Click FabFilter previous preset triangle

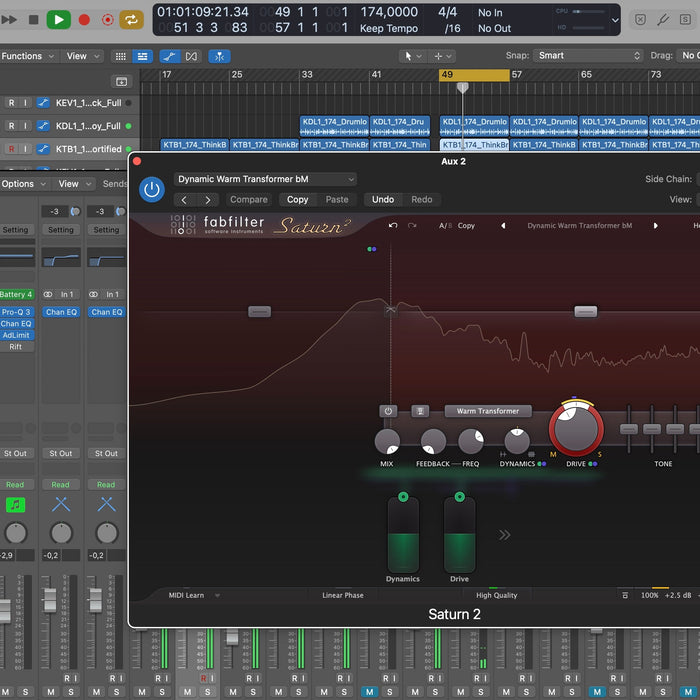[x=503, y=226]
